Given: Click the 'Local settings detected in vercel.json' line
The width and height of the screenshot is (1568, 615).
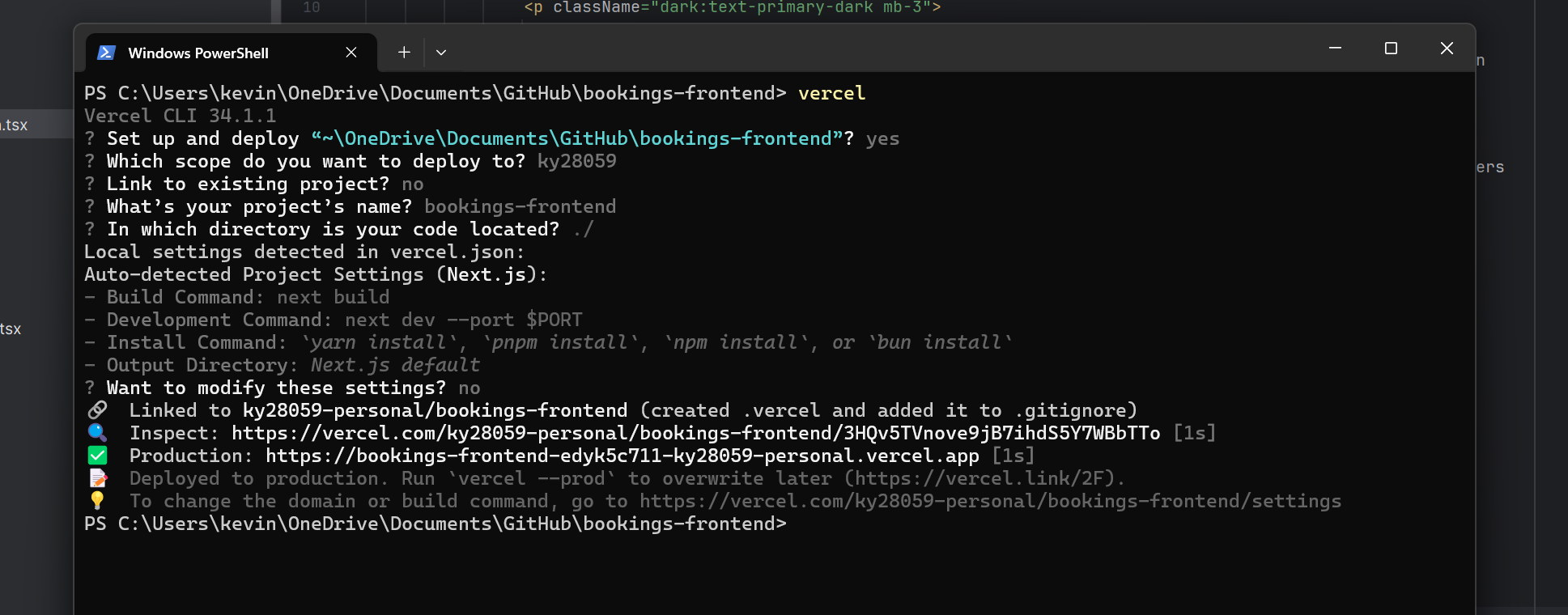Looking at the screenshot, I should click(305, 252).
